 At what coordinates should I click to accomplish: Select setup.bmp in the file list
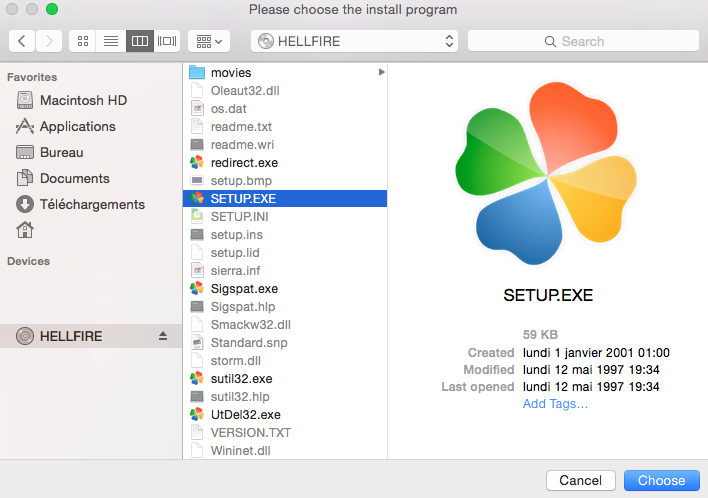click(285, 181)
